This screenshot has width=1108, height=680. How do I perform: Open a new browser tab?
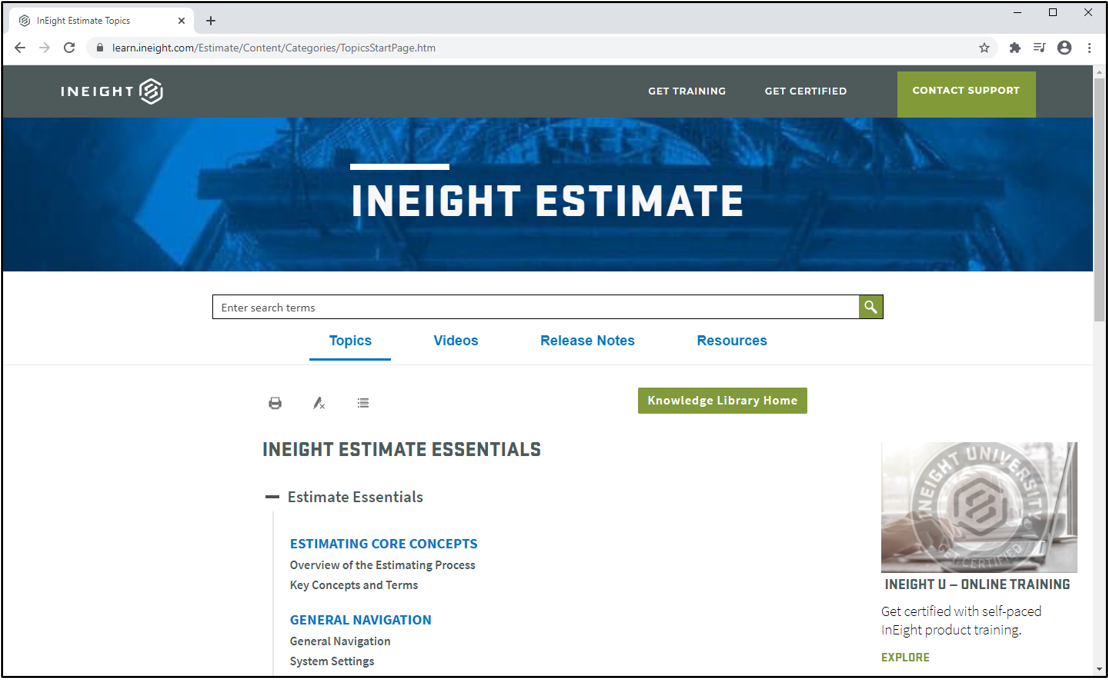point(211,20)
